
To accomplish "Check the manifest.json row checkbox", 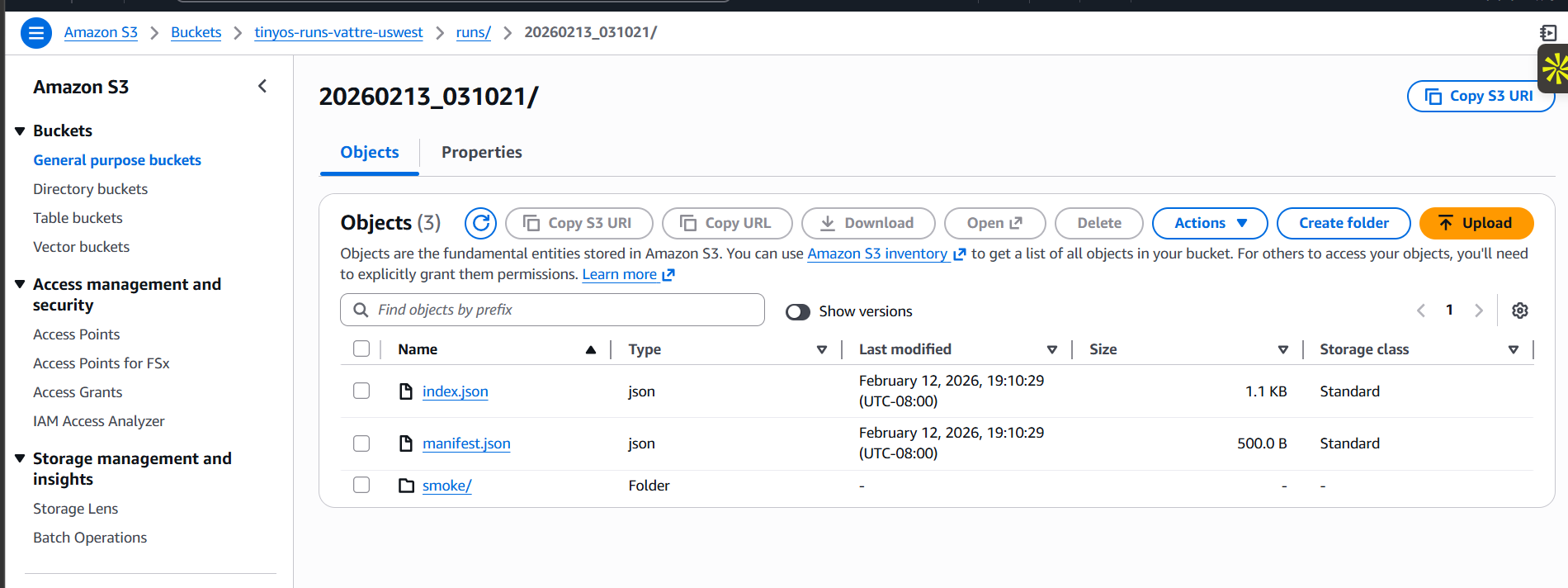I will (x=361, y=443).
